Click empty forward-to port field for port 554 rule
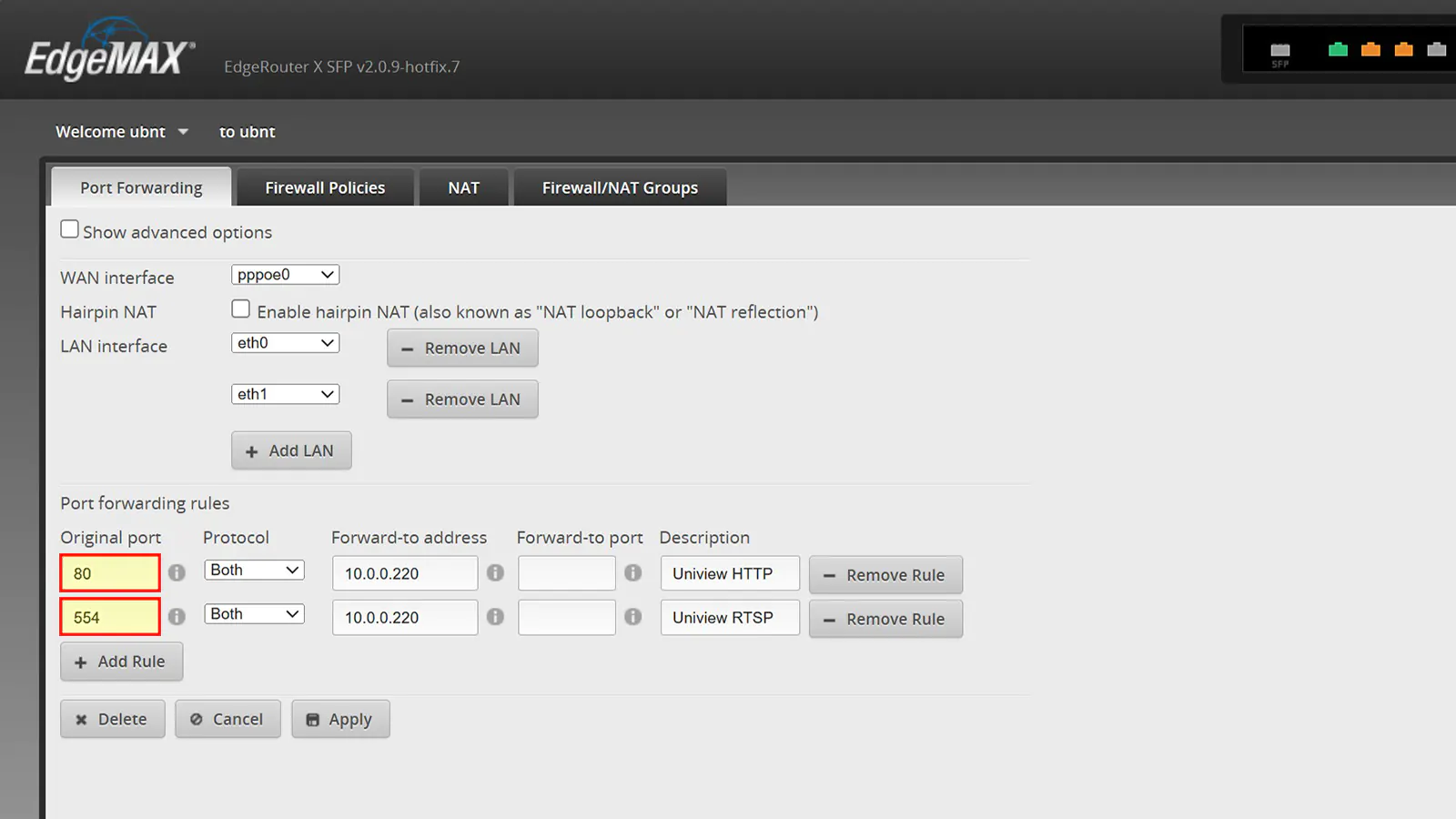 567,617
